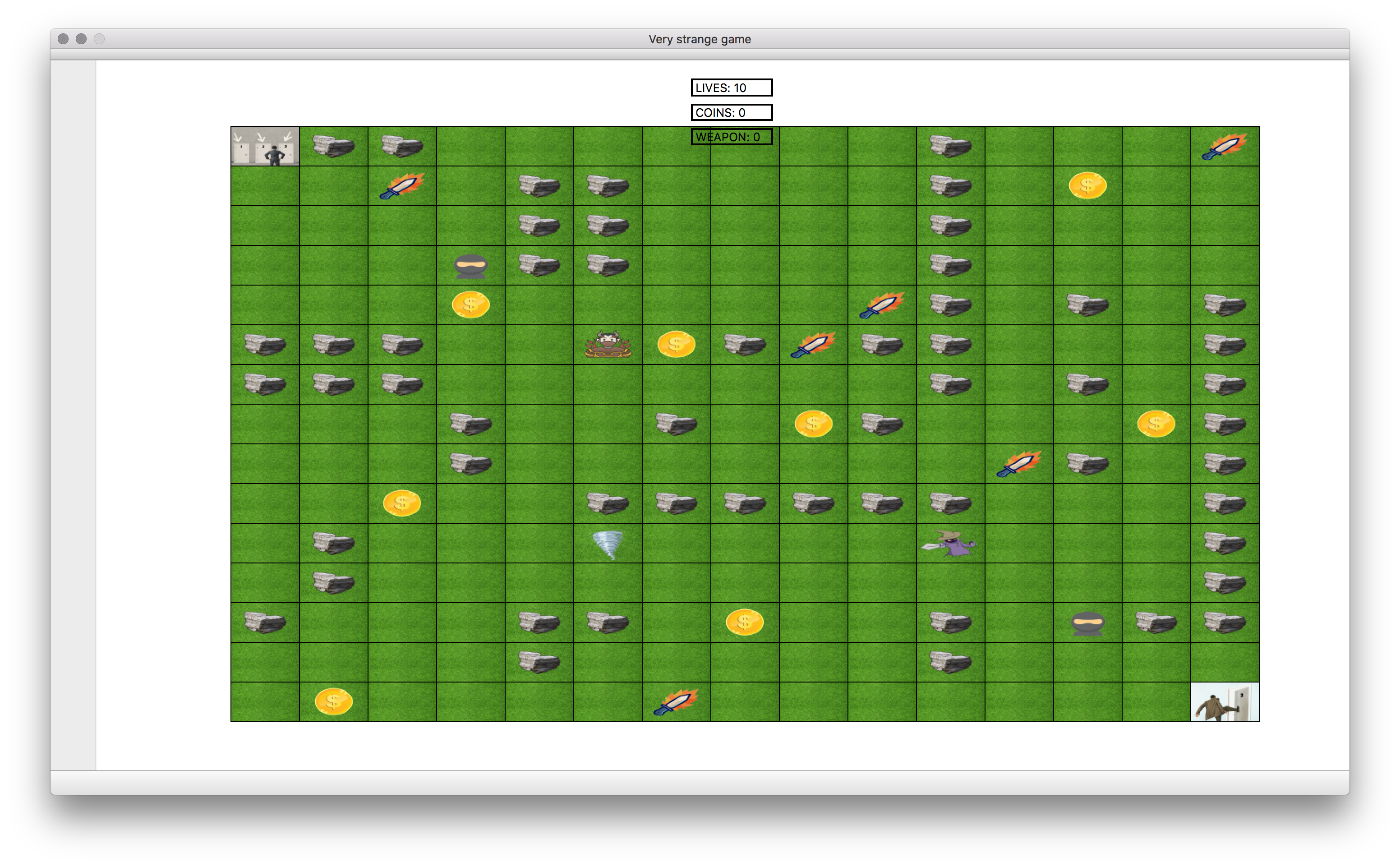Click the gold coin in the lower ninja's row
1400x867 pixels.
point(745,623)
